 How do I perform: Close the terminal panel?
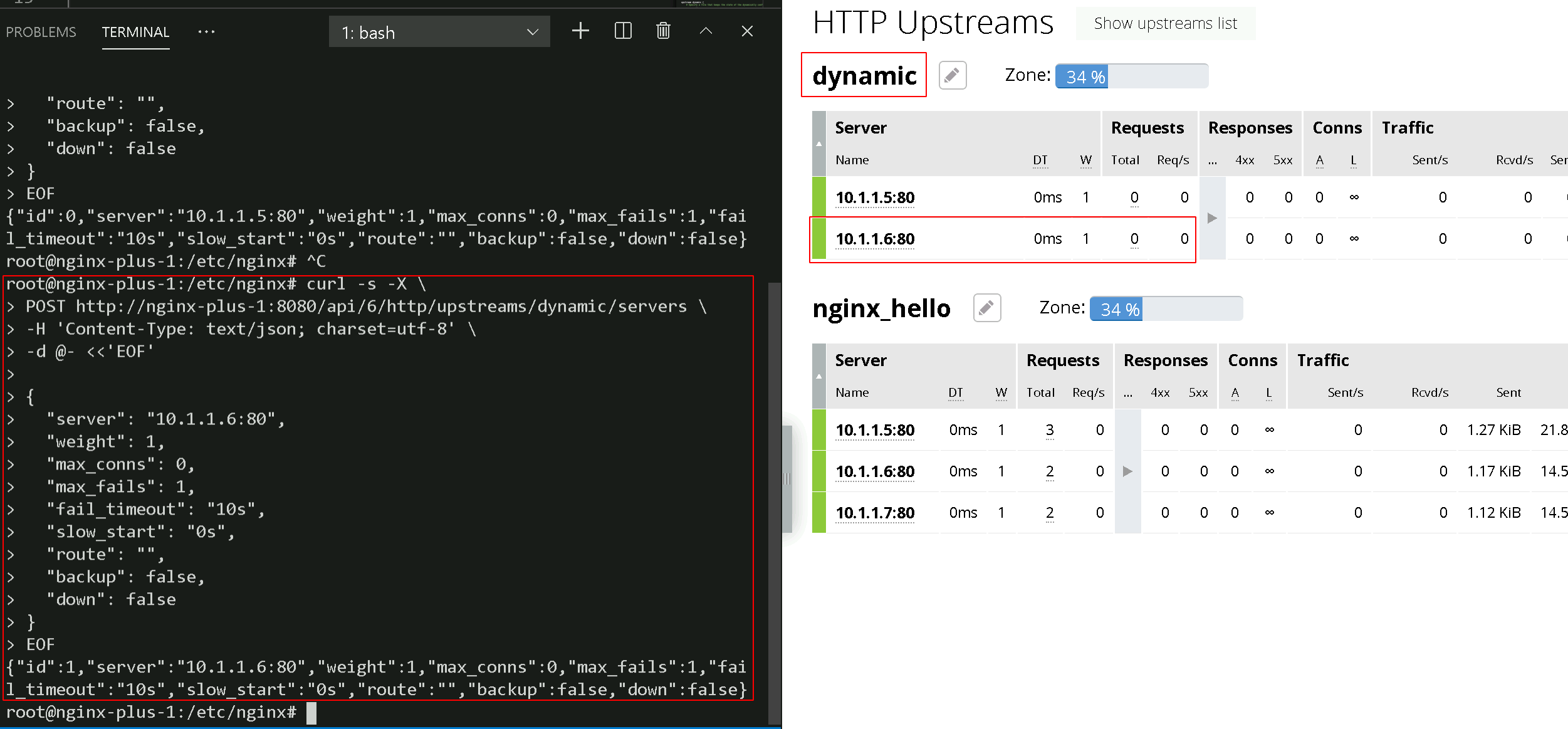747,31
